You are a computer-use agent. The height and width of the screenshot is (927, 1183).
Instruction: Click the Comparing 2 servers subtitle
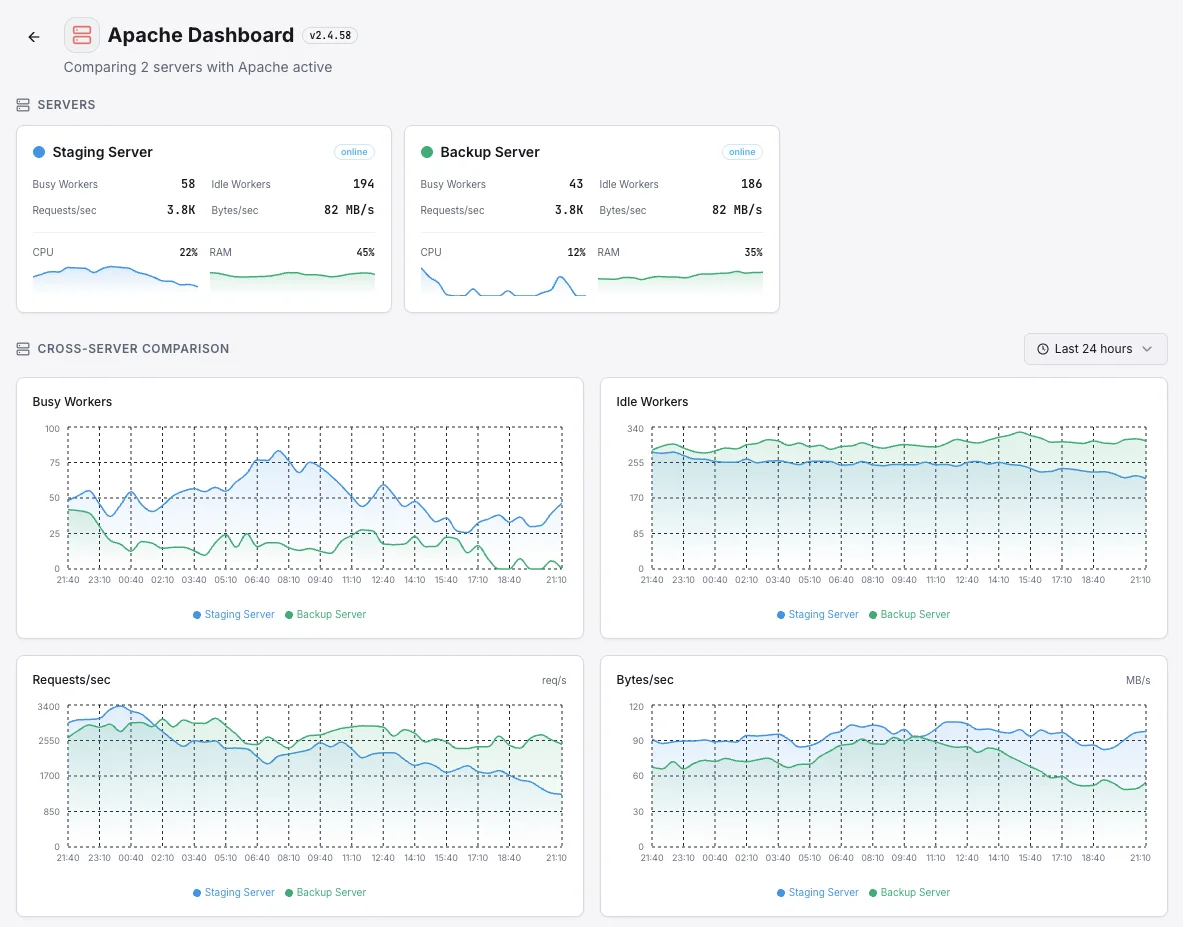[x=198, y=67]
